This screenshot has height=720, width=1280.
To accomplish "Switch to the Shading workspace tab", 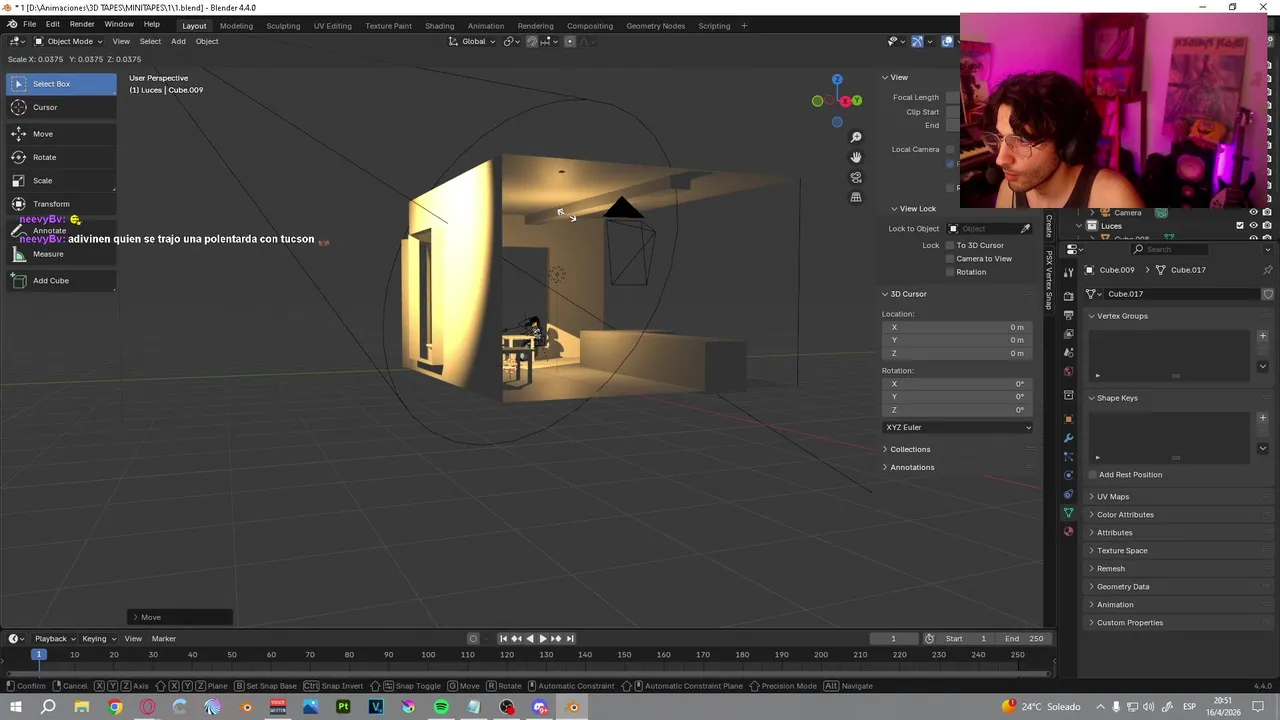I will point(439,26).
